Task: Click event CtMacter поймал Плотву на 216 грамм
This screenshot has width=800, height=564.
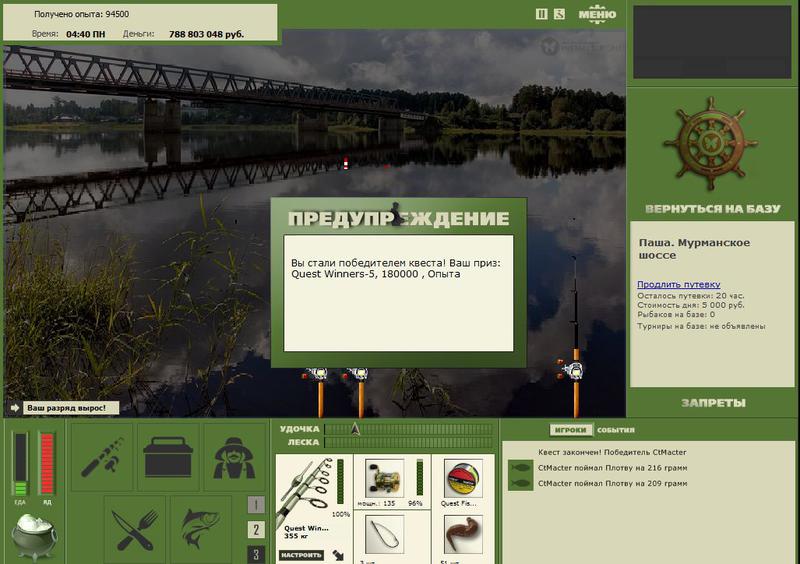Action: pos(612,468)
